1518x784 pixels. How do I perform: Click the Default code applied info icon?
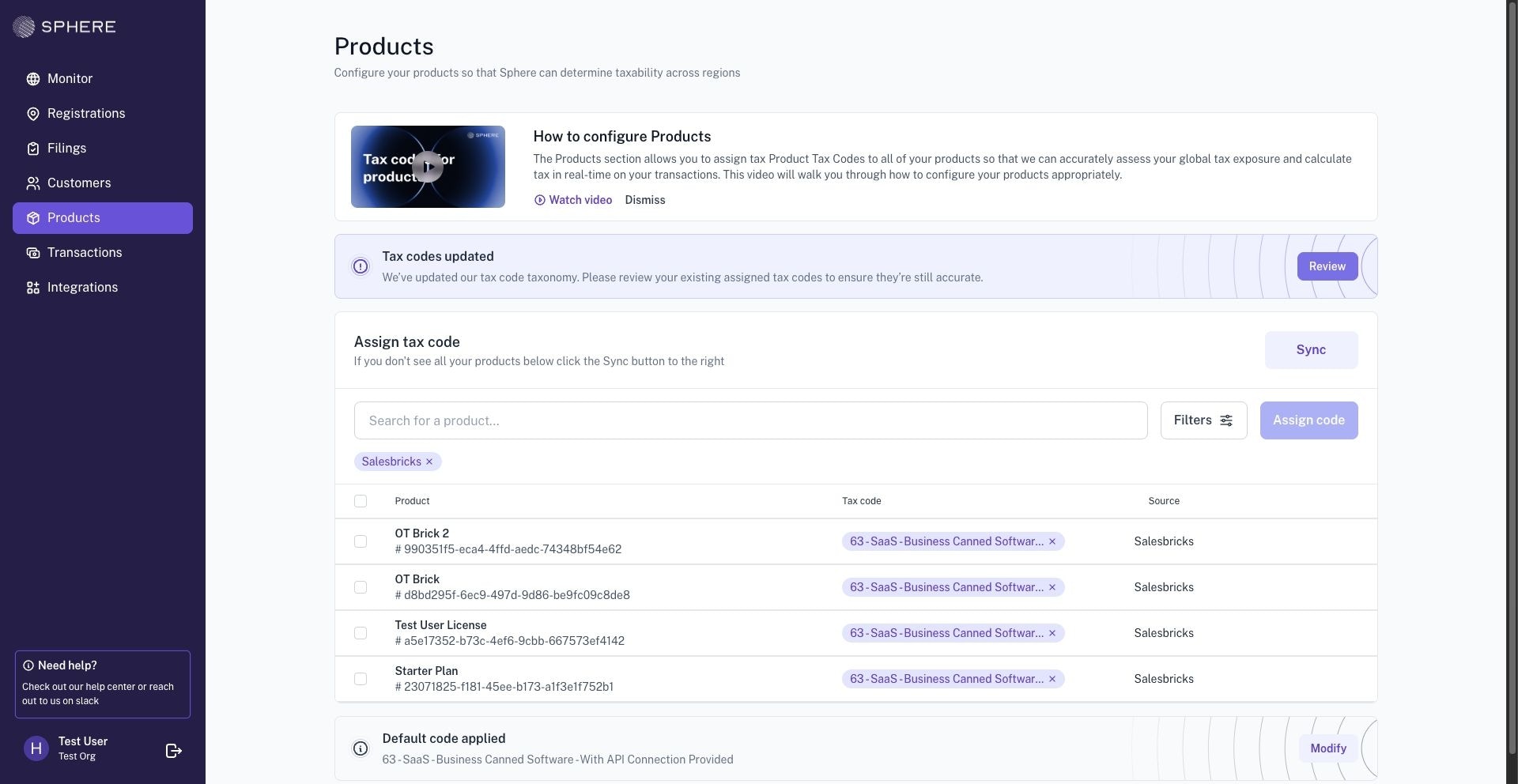(x=361, y=748)
